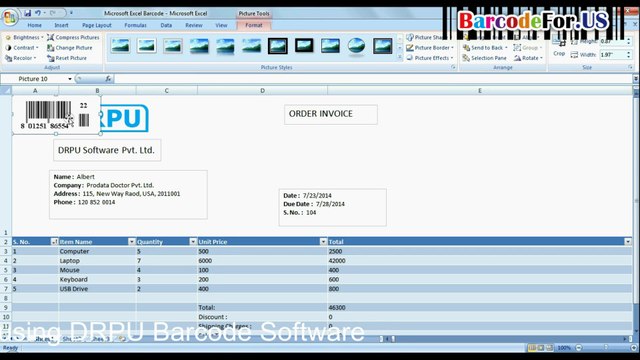
Task: Select cell containing USB Drive
Action: tap(97, 289)
